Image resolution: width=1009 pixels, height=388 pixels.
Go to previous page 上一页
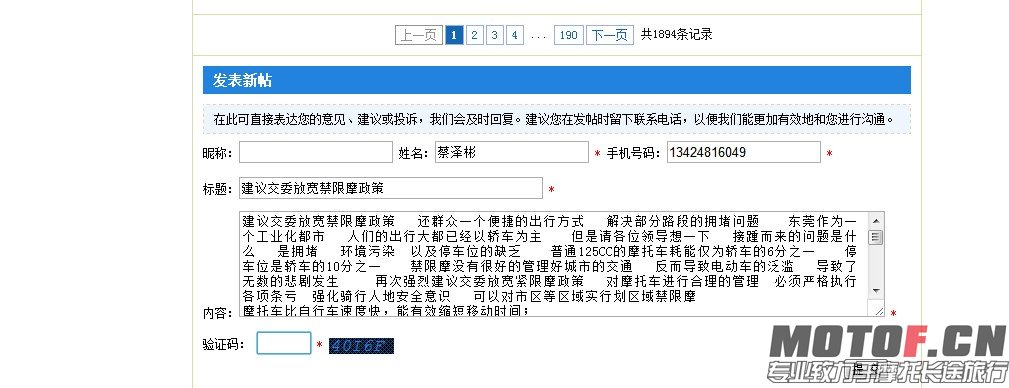pos(419,35)
